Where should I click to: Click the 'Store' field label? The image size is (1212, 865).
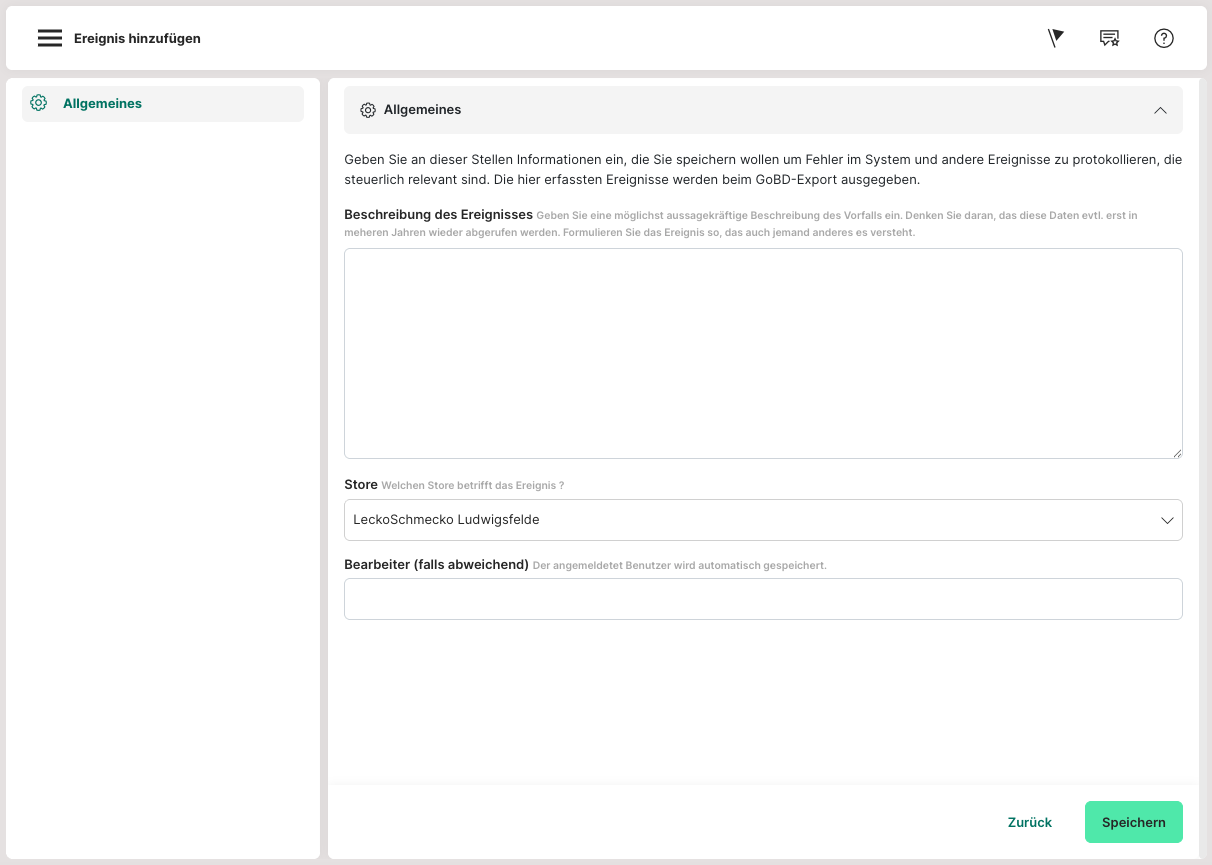pyautogui.click(x=361, y=485)
